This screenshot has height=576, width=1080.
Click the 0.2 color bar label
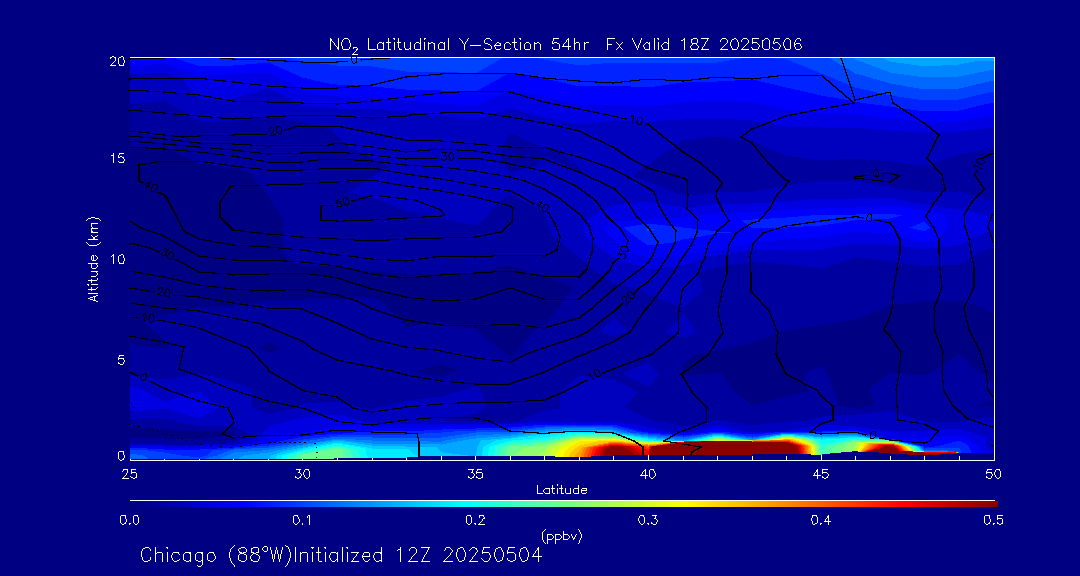pos(475,520)
